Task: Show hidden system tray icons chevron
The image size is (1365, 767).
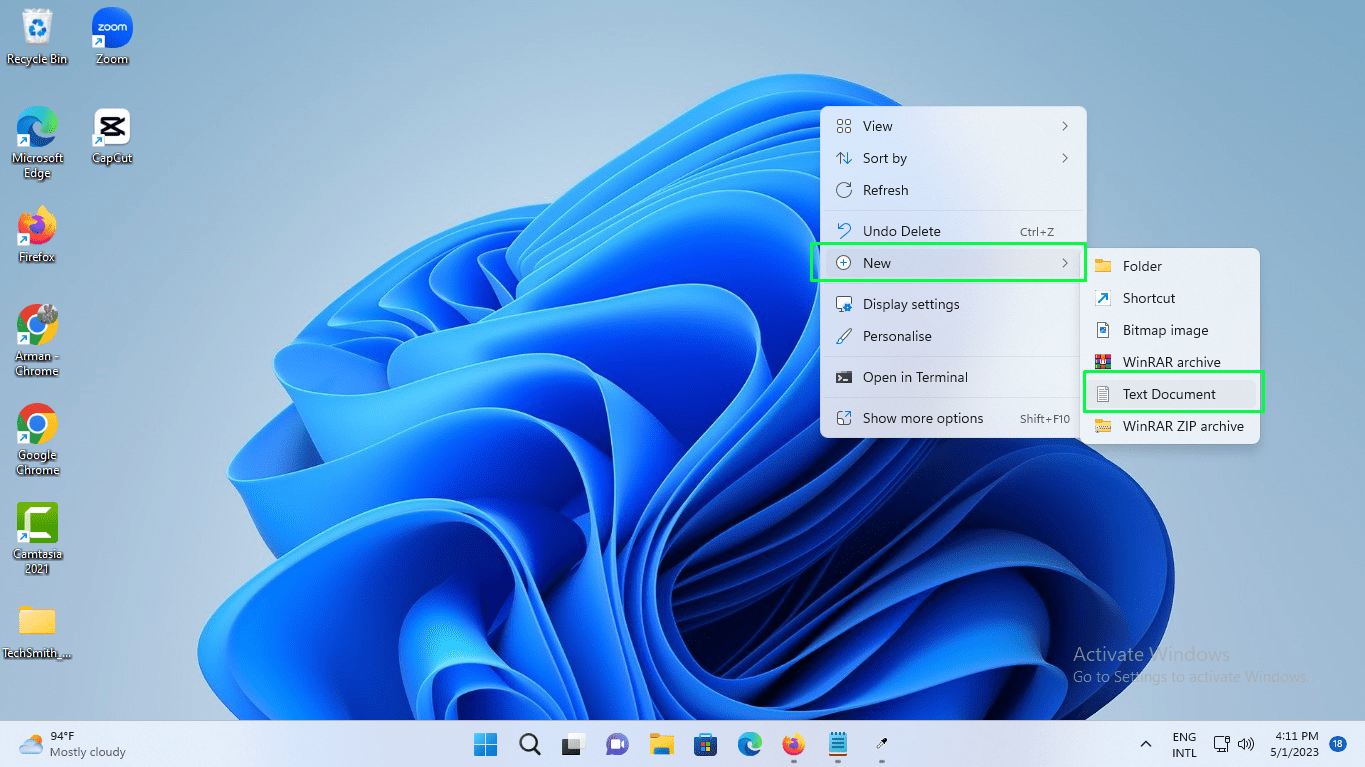Action: point(1145,744)
